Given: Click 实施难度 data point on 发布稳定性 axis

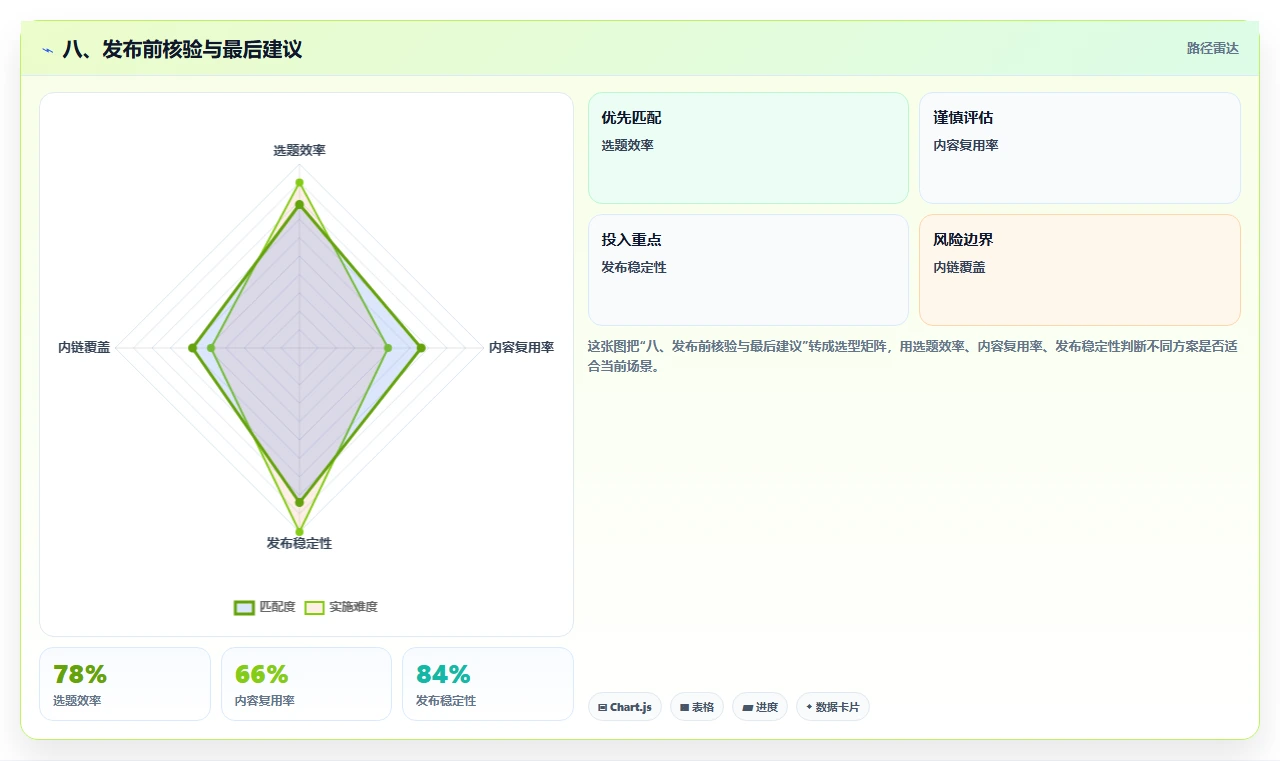Looking at the screenshot, I should point(299,531).
